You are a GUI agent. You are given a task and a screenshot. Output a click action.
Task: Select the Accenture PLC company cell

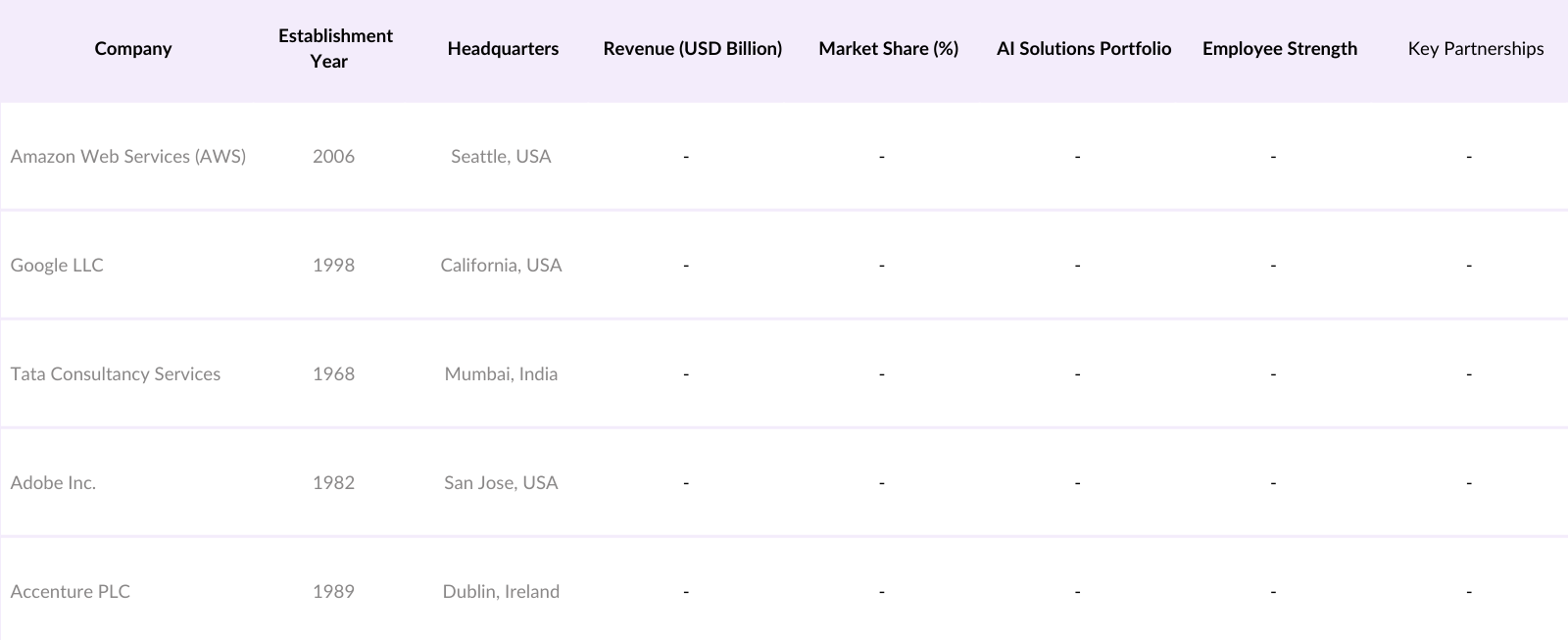tap(71, 592)
